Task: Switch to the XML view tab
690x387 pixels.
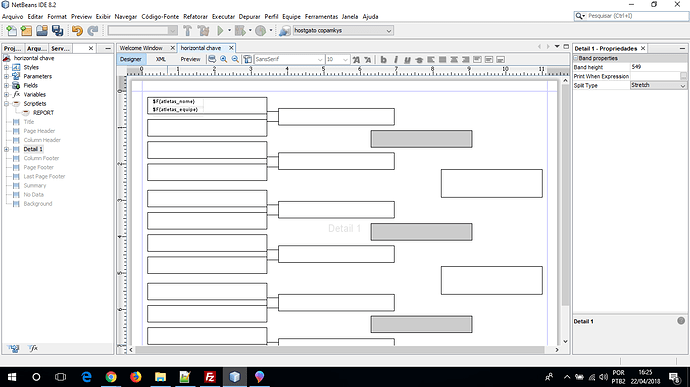Action: click(x=161, y=59)
